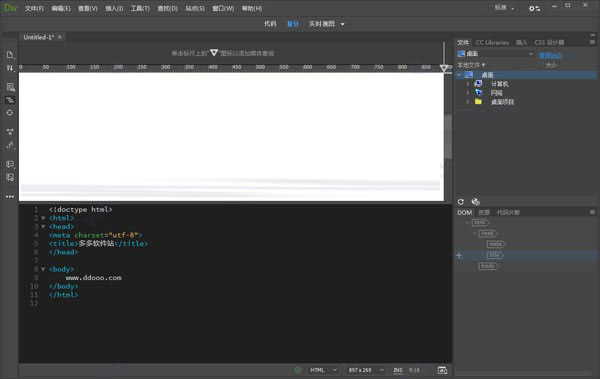The width and height of the screenshot is (600, 379).
Task: Click the Expand All branching icon in left toolbar
Action: (x=10, y=132)
